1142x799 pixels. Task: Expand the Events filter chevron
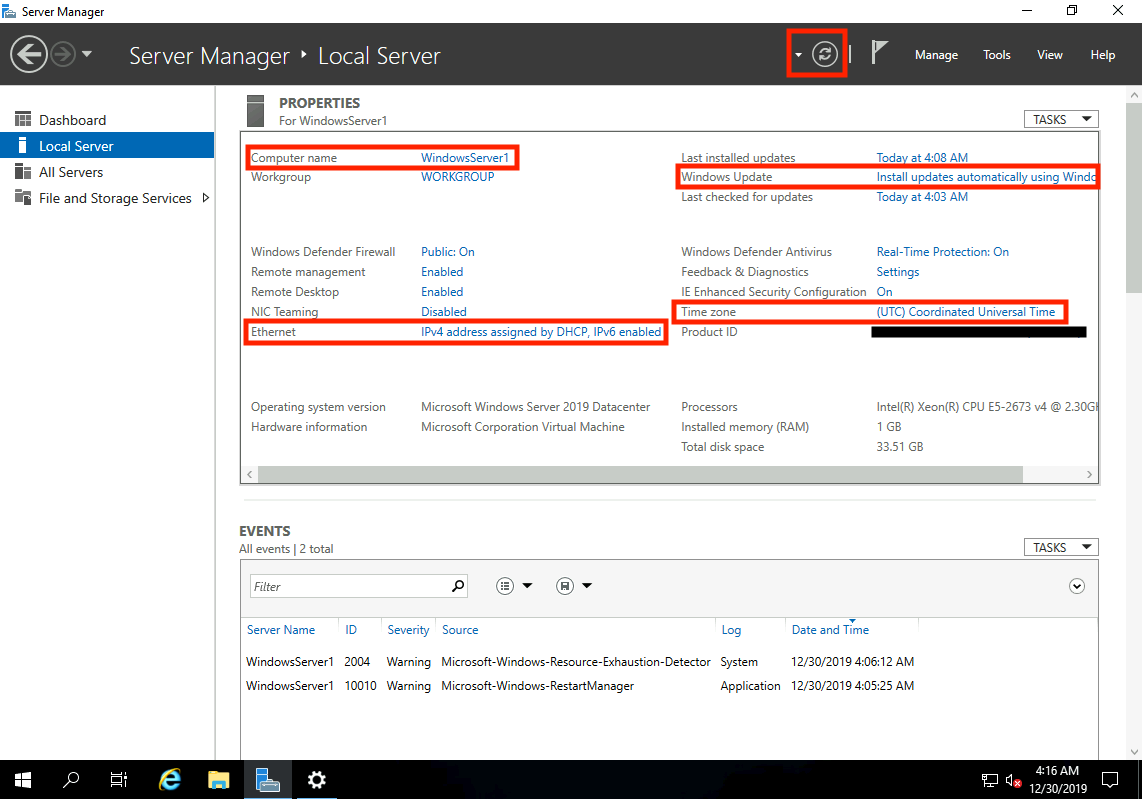[1077, 586]
